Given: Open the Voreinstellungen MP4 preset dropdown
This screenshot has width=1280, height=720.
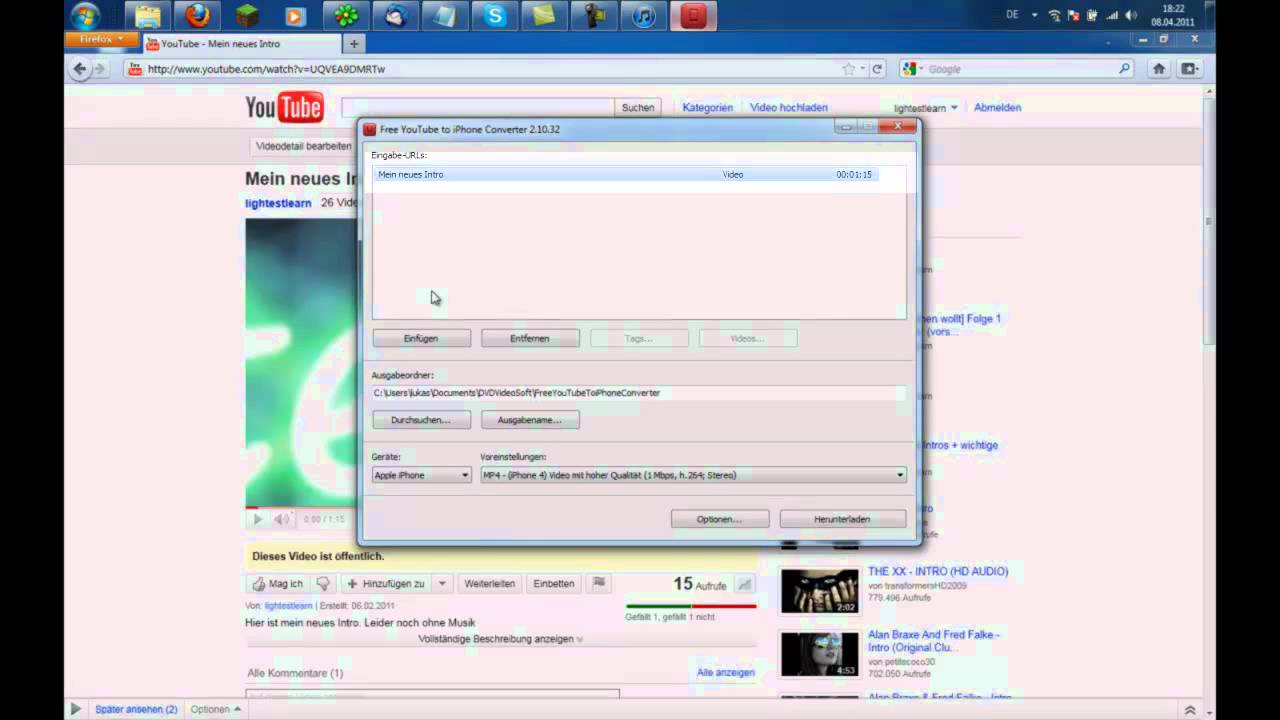Looking at the screenshot, I should click(693, 475).
